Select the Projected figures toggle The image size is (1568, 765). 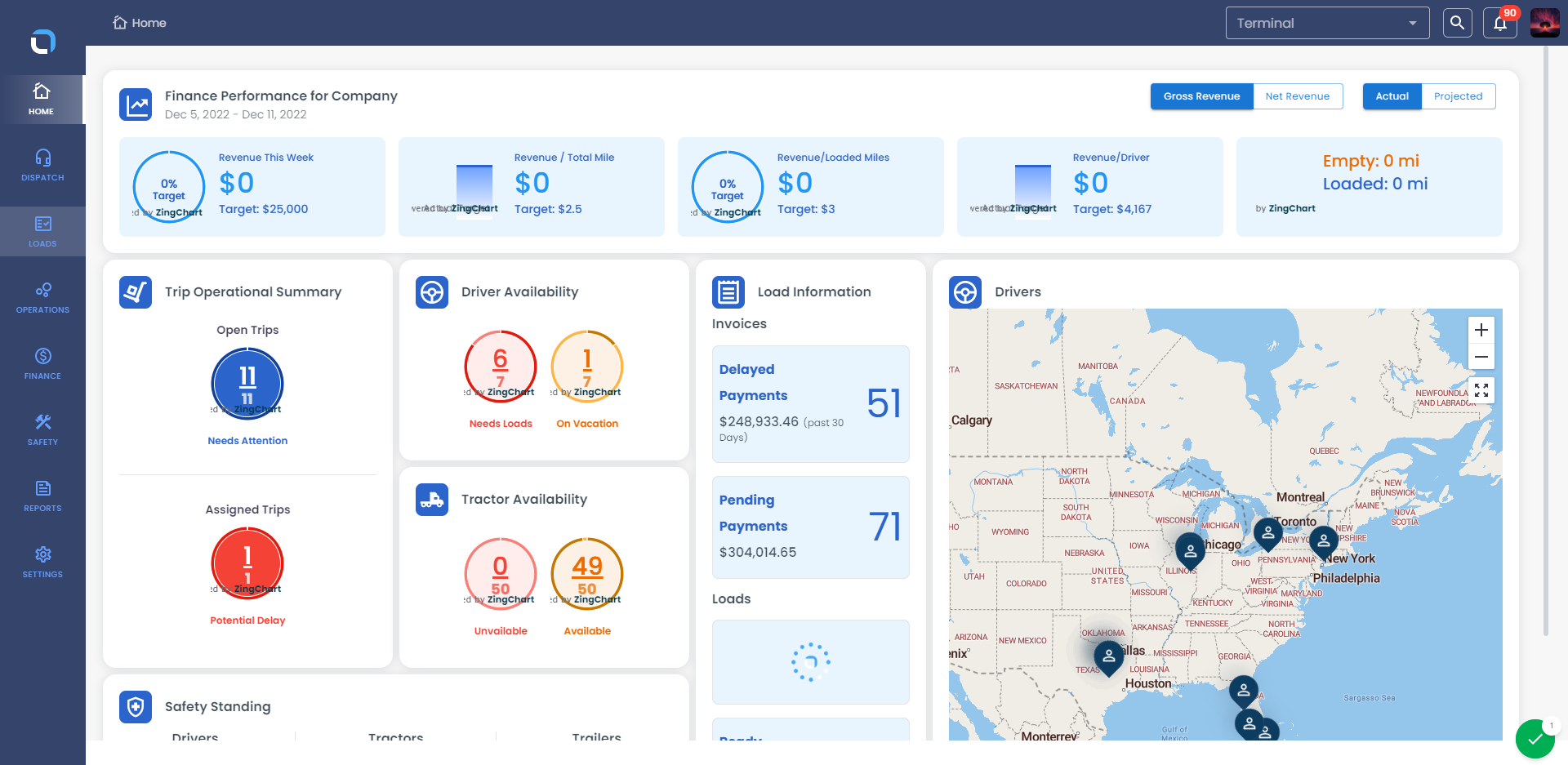click(1459, 96)
